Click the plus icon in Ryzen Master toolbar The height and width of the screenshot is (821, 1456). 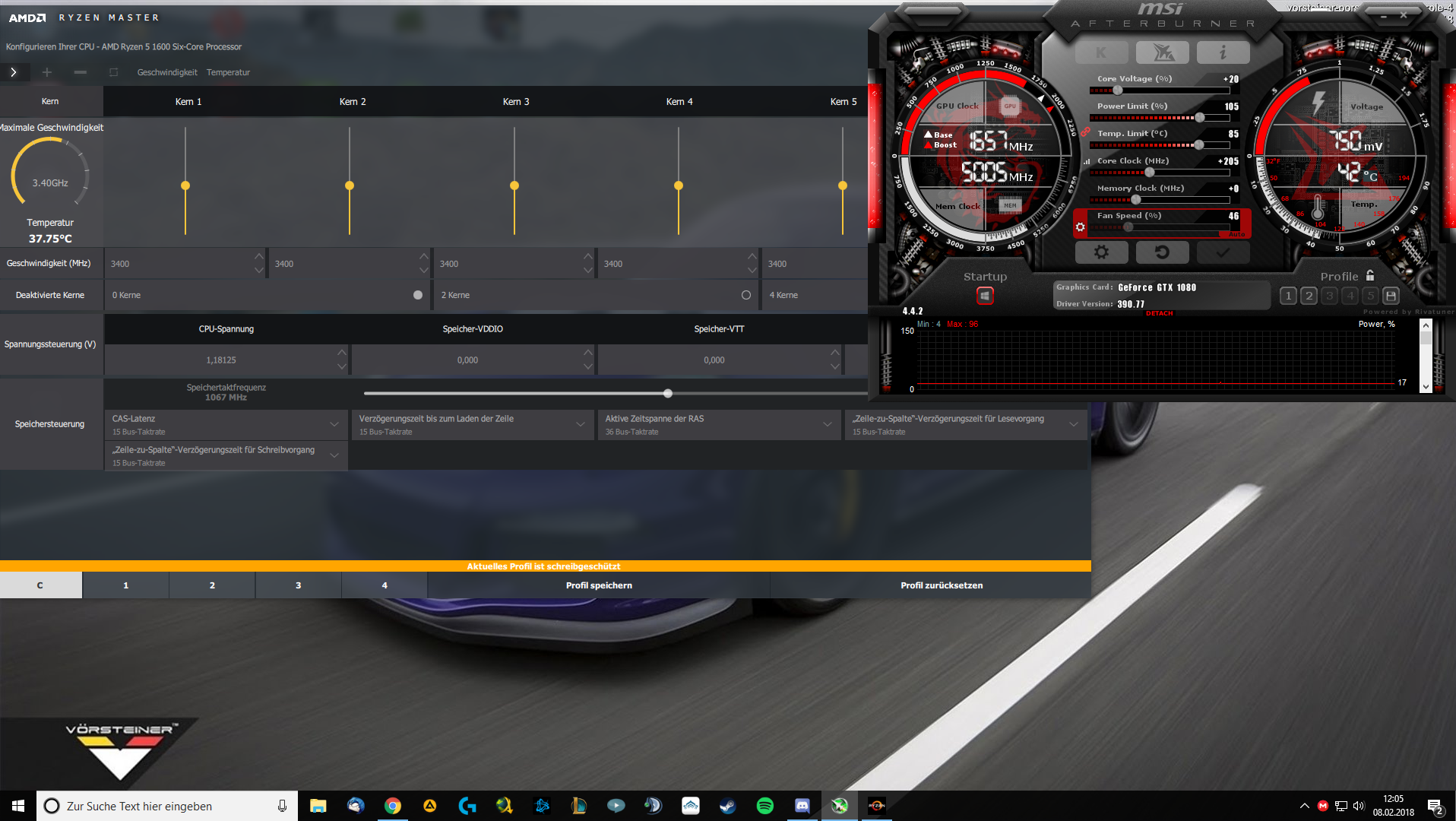47,72
